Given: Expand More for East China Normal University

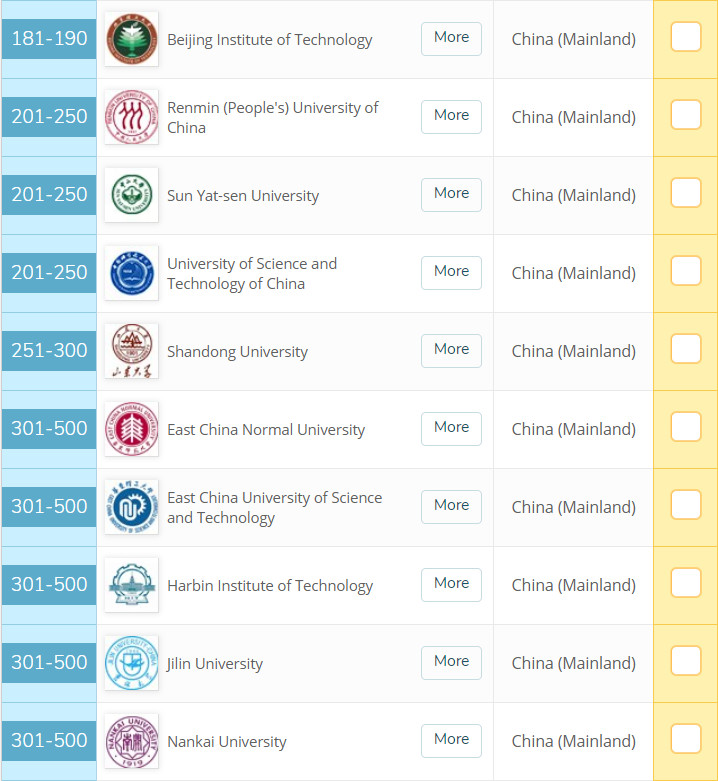Looking at the screenshot, I should pyautogui.click(x=451, y=428).
